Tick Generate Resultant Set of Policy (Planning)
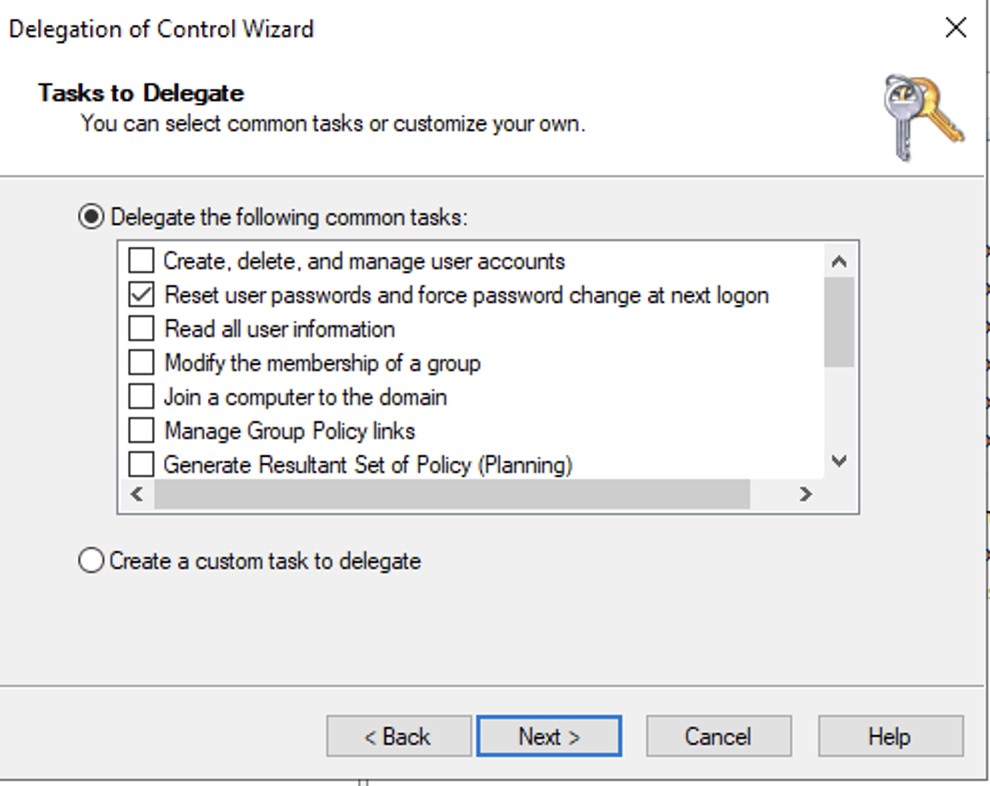 coord(141,464)
